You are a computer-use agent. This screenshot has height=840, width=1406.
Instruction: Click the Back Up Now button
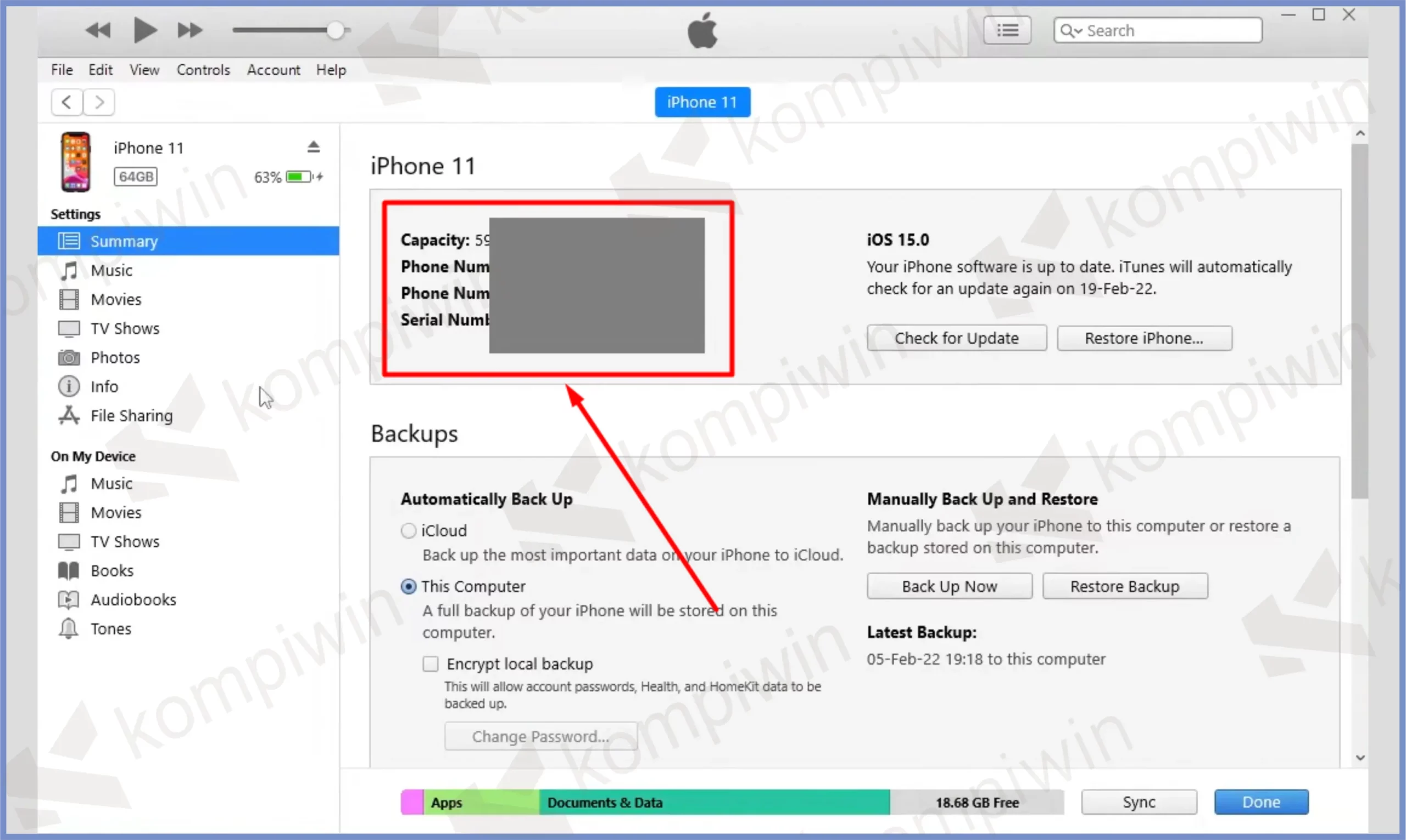pyautogui.click(x=949, y=586)
